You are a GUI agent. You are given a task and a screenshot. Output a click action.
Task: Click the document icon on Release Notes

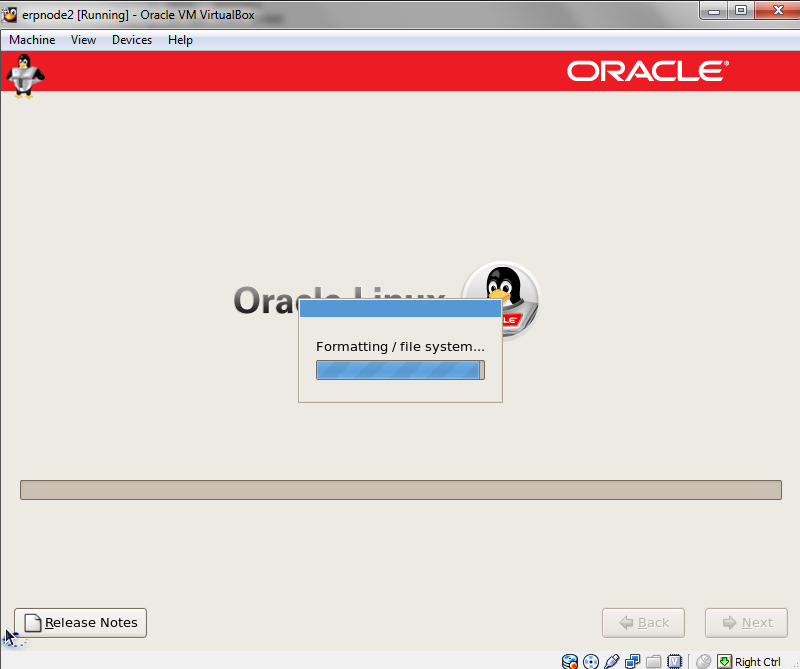[33, 623]
